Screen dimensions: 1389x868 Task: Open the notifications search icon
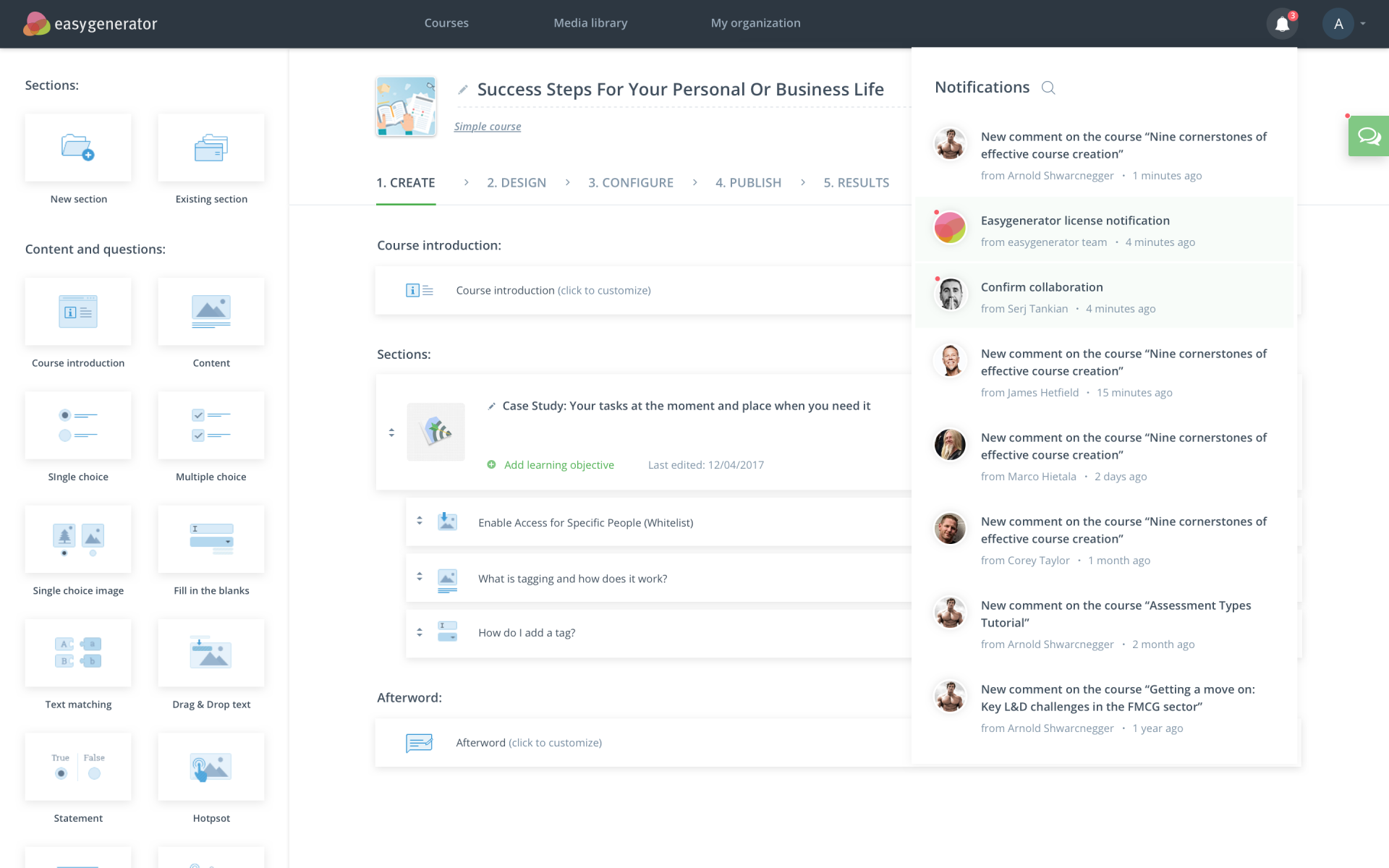pyautogui.click(x=1048, y=87)
